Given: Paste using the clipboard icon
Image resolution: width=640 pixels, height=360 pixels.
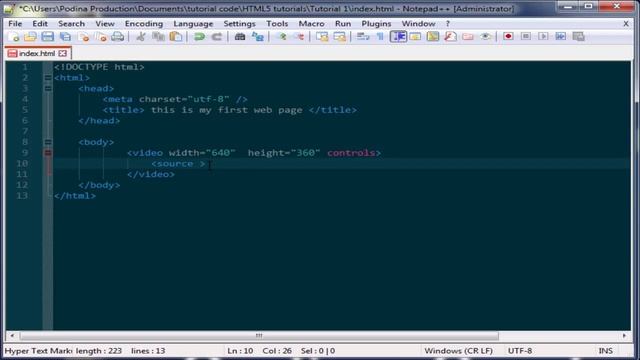Looking at the screenshot, I should tap(176, 37).
